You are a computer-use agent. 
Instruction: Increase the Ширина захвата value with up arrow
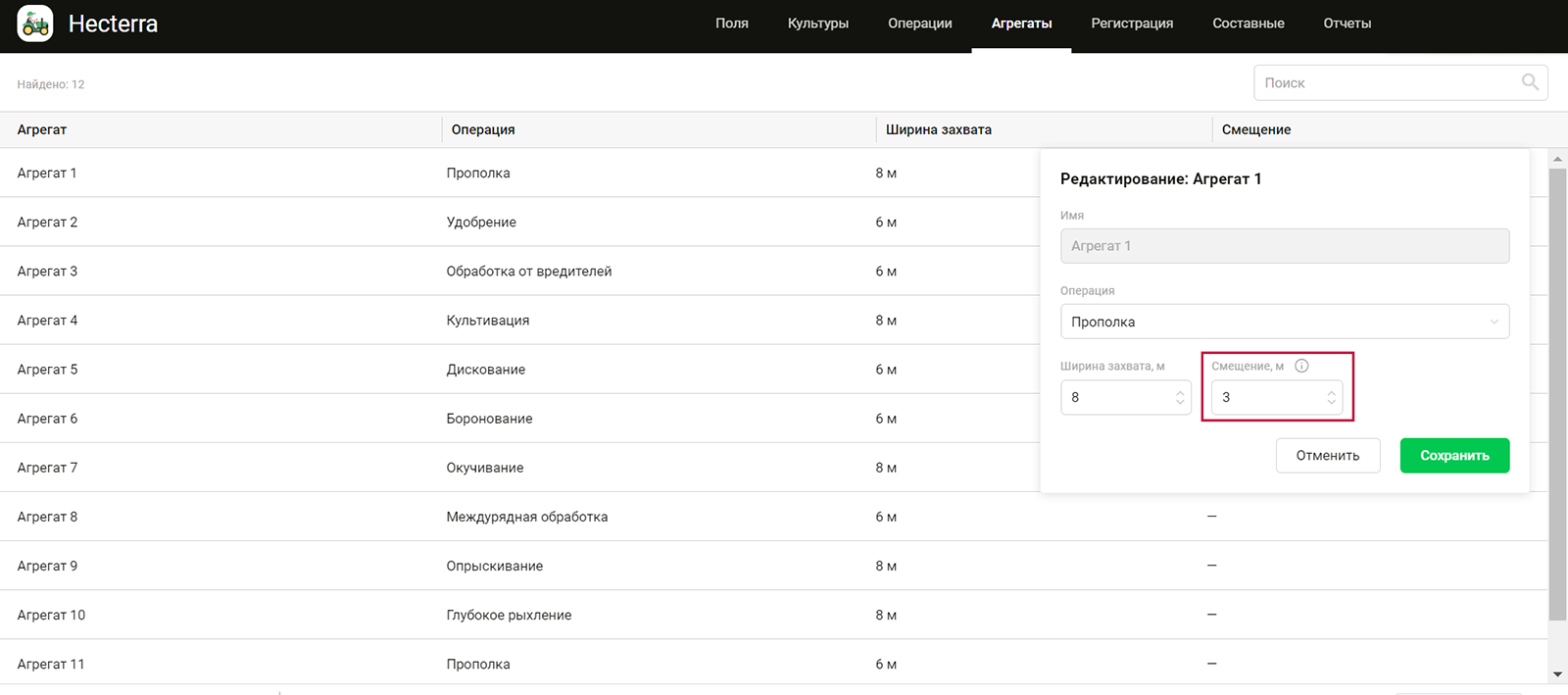click(x=1180, y=392)
